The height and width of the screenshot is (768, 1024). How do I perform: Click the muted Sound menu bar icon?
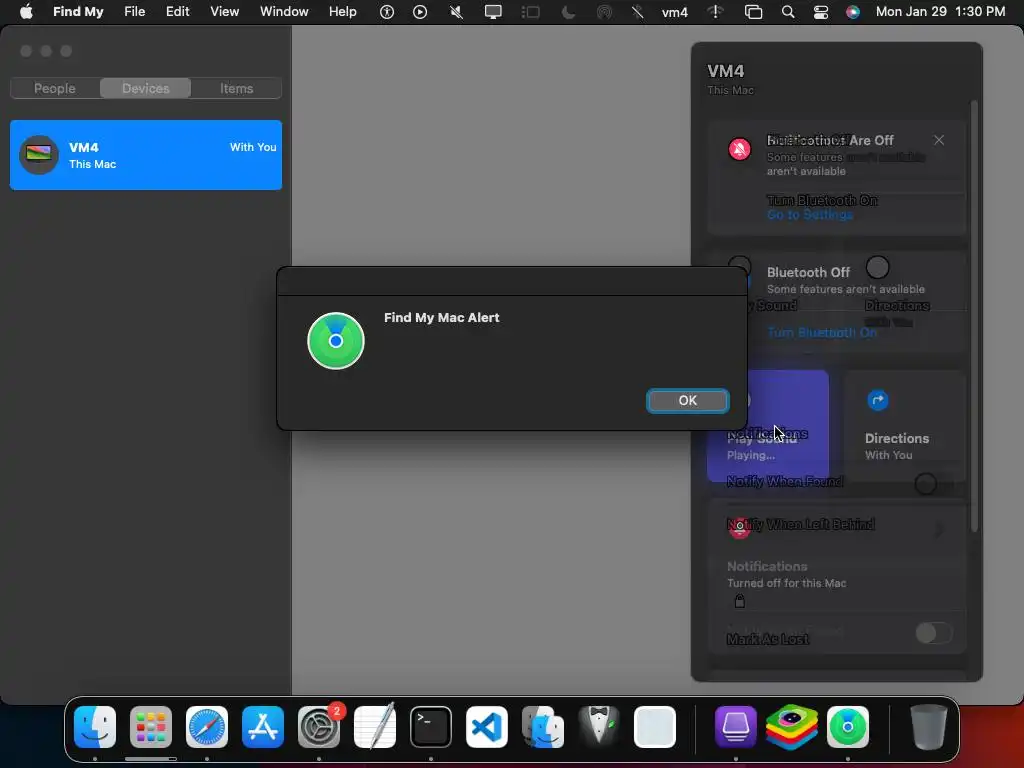pyautogui.click(x=456, y=12)
